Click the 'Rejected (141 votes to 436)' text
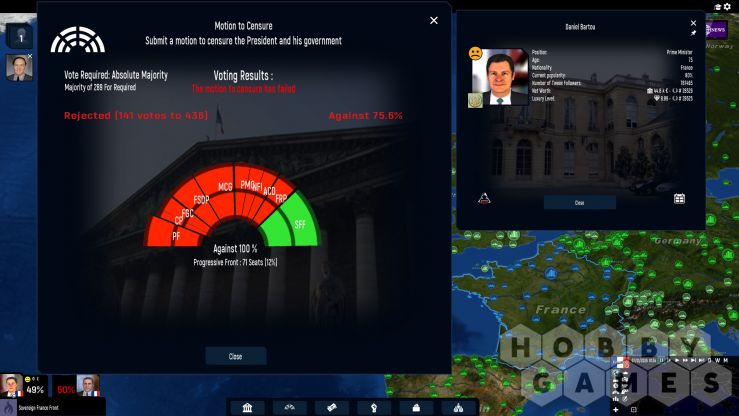Screen dimensions: 739x416 tap(136, 115)
